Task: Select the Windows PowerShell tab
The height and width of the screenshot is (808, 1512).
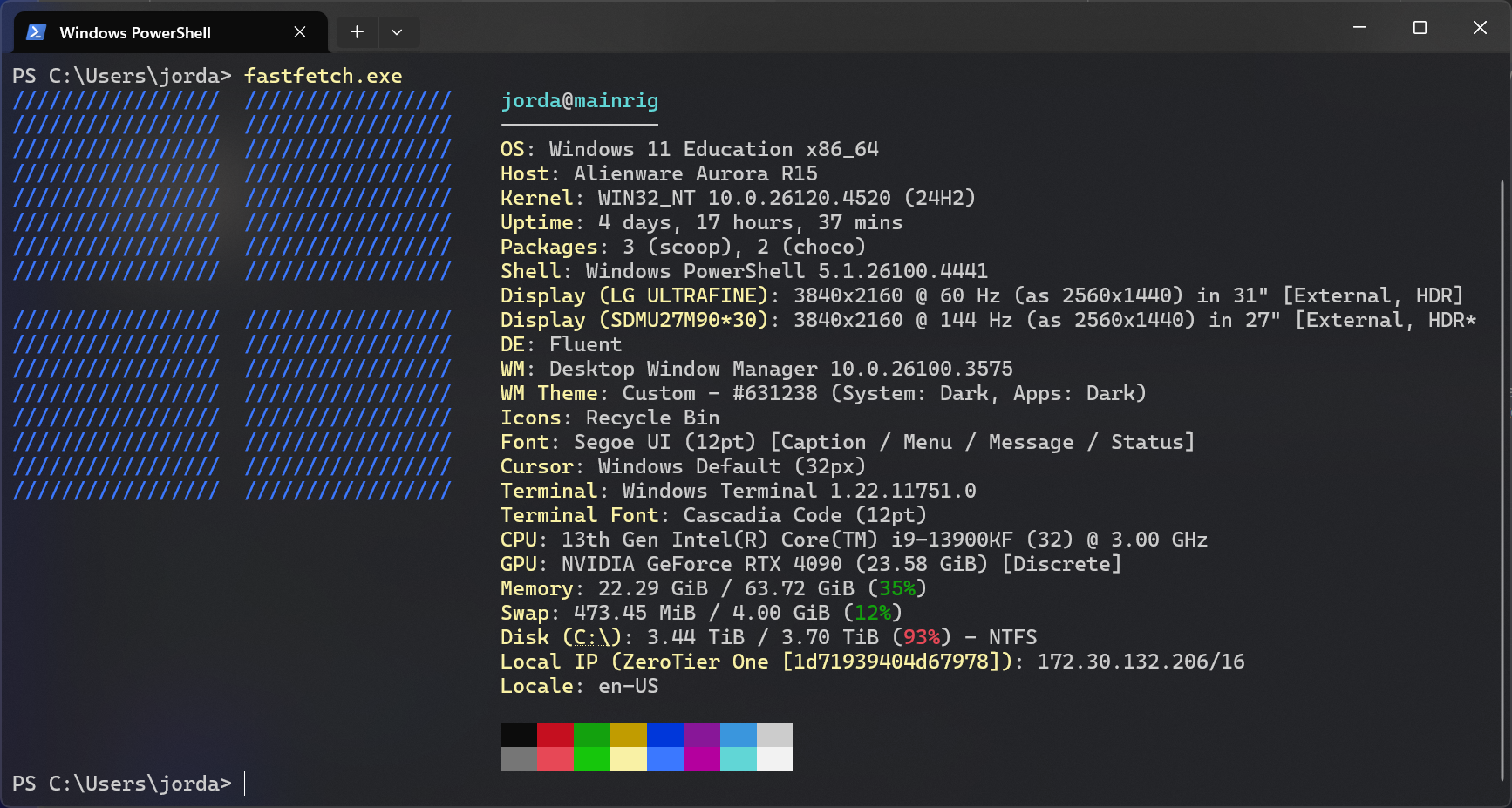Action: tap(171, 32)
